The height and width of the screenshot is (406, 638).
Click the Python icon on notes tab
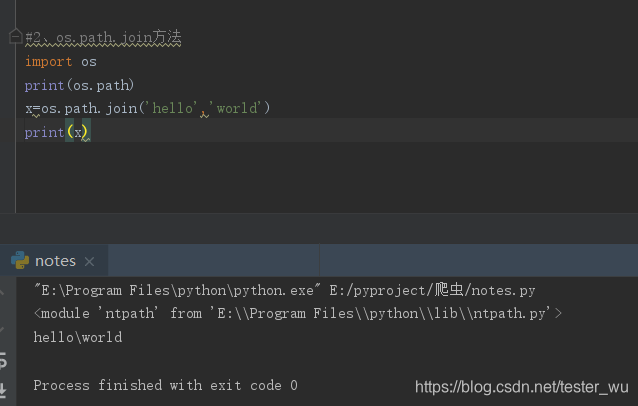click(x=20, y=261)
